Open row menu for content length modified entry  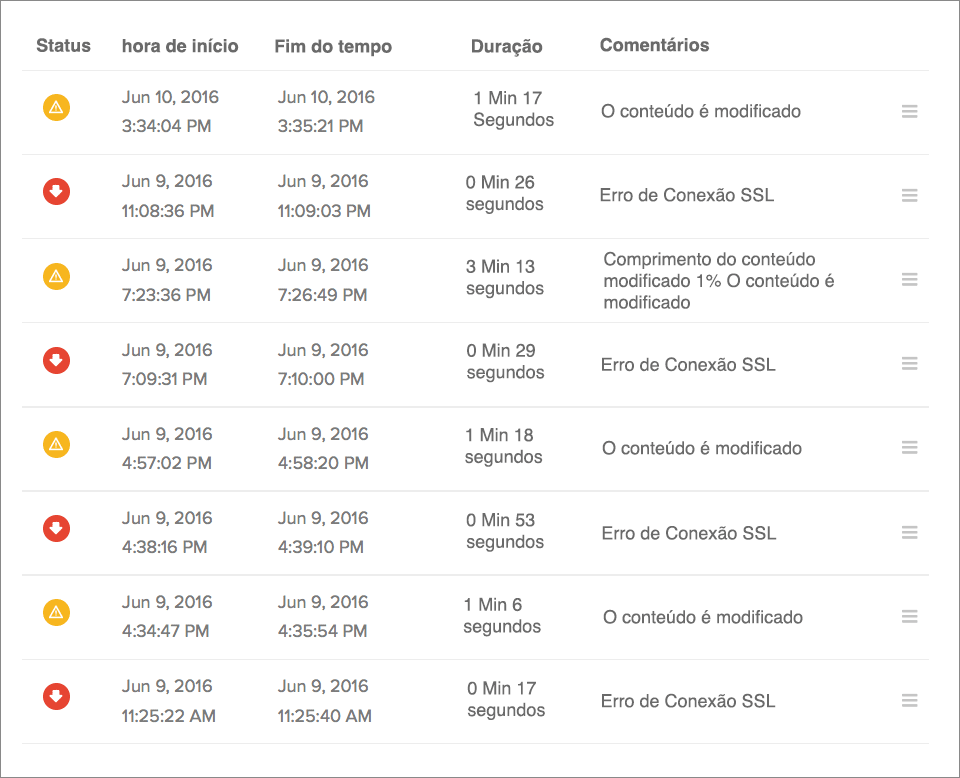point(910,280)
